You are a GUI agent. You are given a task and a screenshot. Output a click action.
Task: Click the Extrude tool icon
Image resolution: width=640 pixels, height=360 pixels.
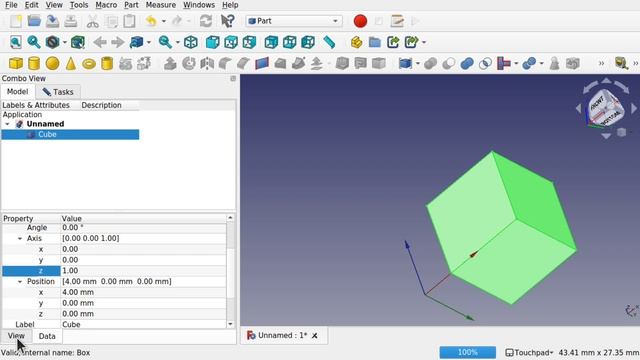coord(170,63)
